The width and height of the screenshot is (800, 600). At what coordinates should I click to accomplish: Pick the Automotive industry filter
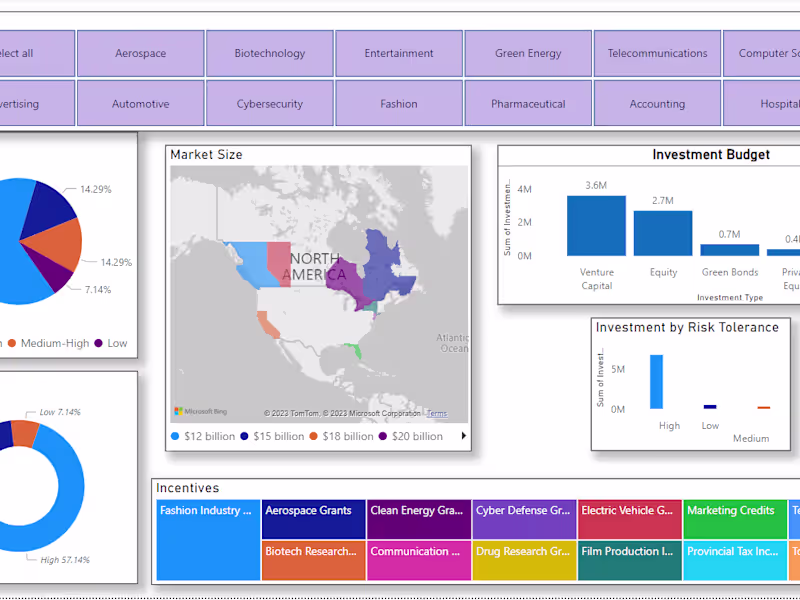click(140, 103)
